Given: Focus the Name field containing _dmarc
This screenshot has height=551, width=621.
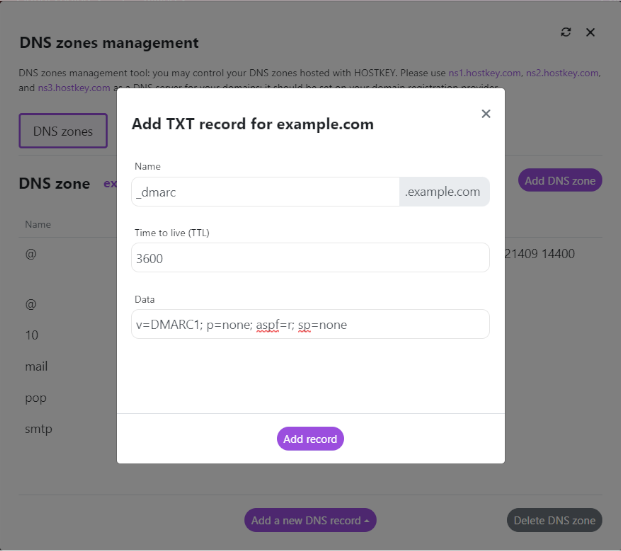Looking at the screenshot, I should [265, 192].
